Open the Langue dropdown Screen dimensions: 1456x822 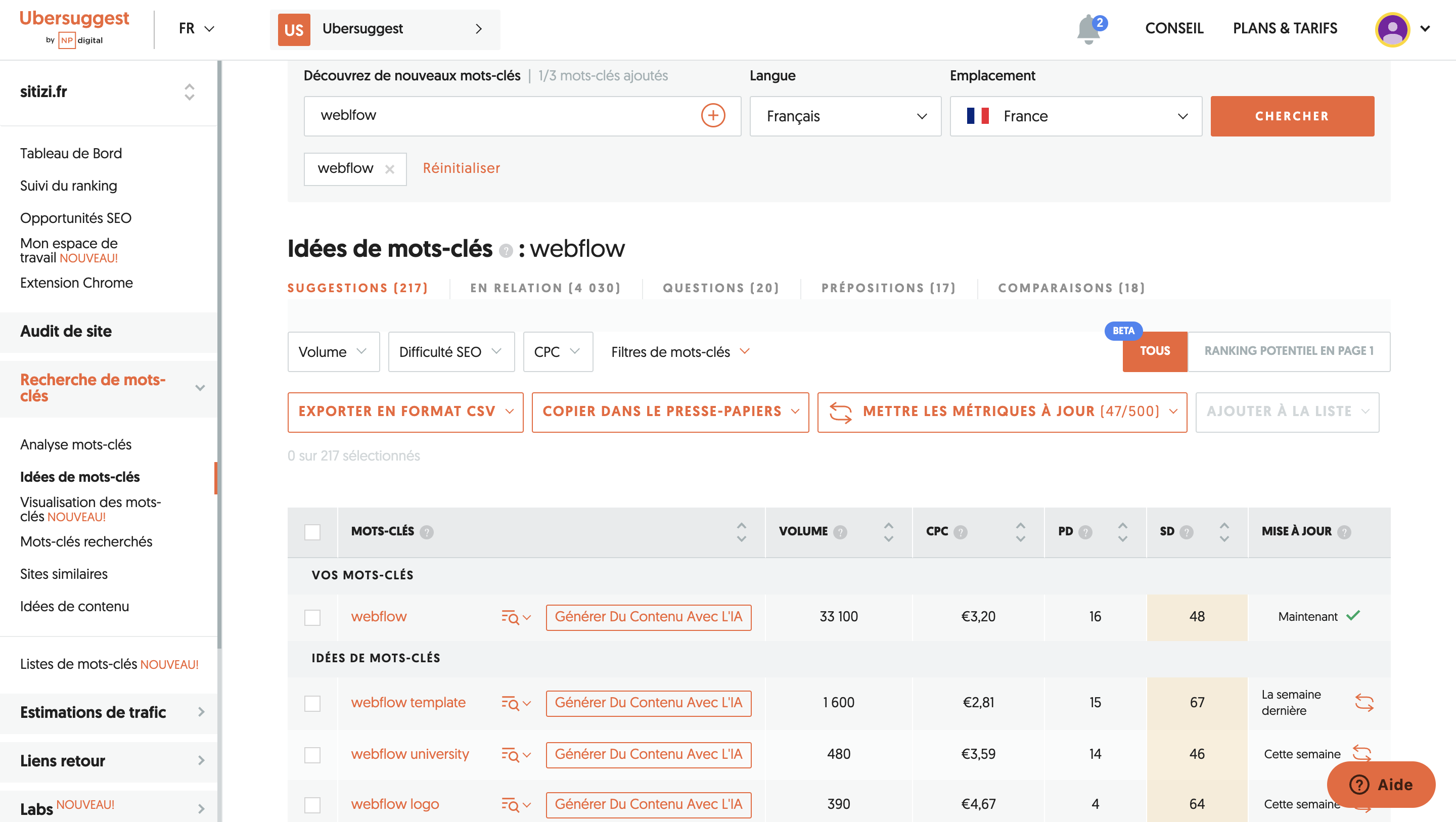[x=844, y=116]
